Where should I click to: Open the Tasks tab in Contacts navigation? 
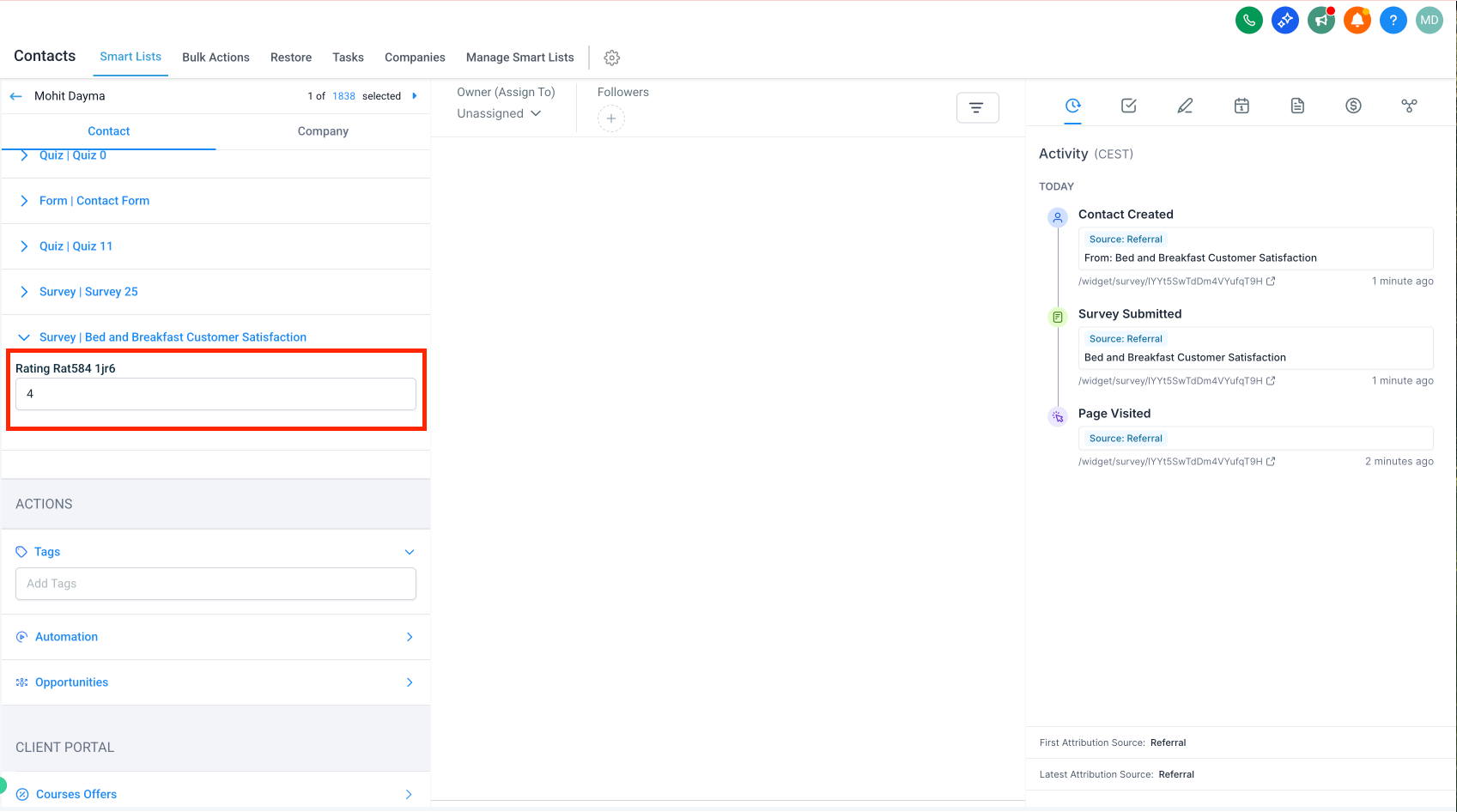348,58
